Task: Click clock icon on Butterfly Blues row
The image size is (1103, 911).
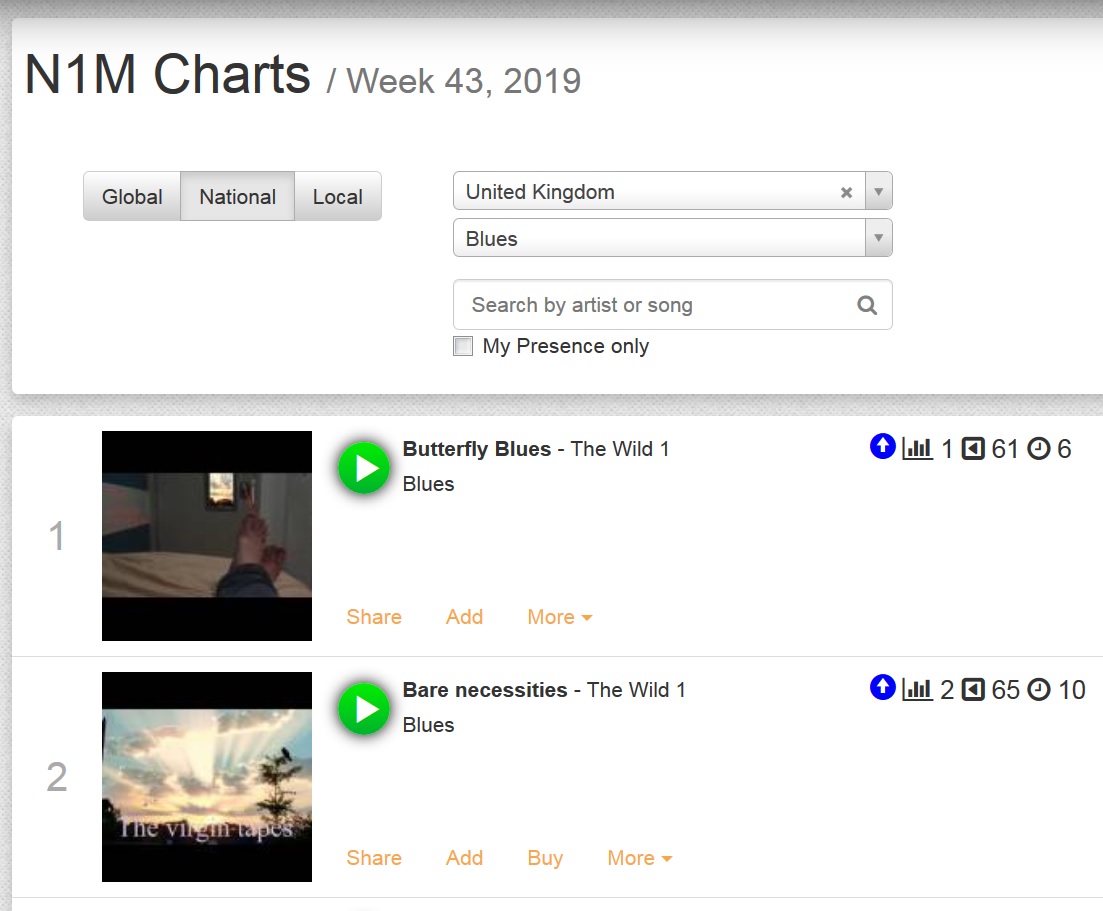Action: pyautogui.click(x=1038, y=449)
